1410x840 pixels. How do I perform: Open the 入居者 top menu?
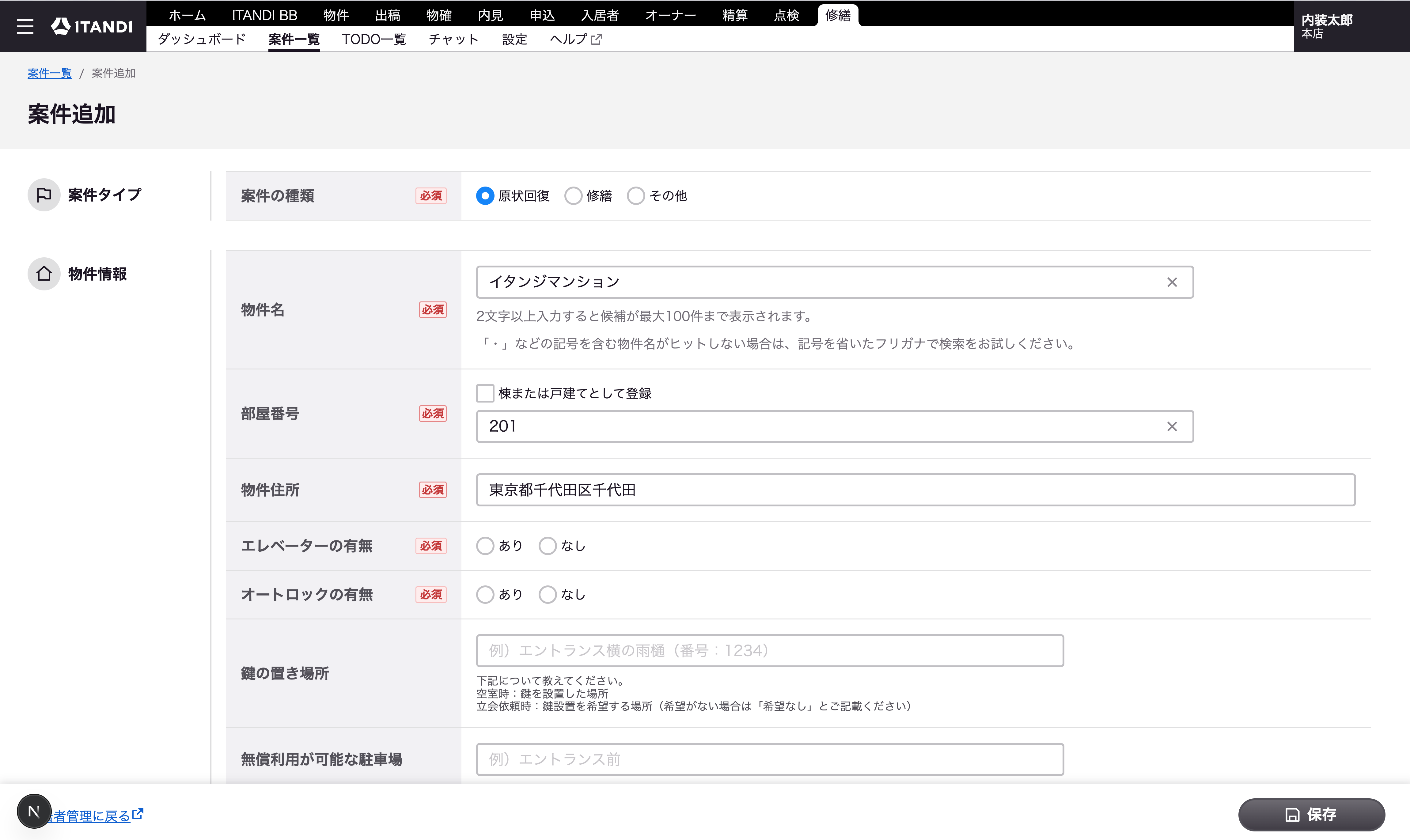tap(600, 15)
